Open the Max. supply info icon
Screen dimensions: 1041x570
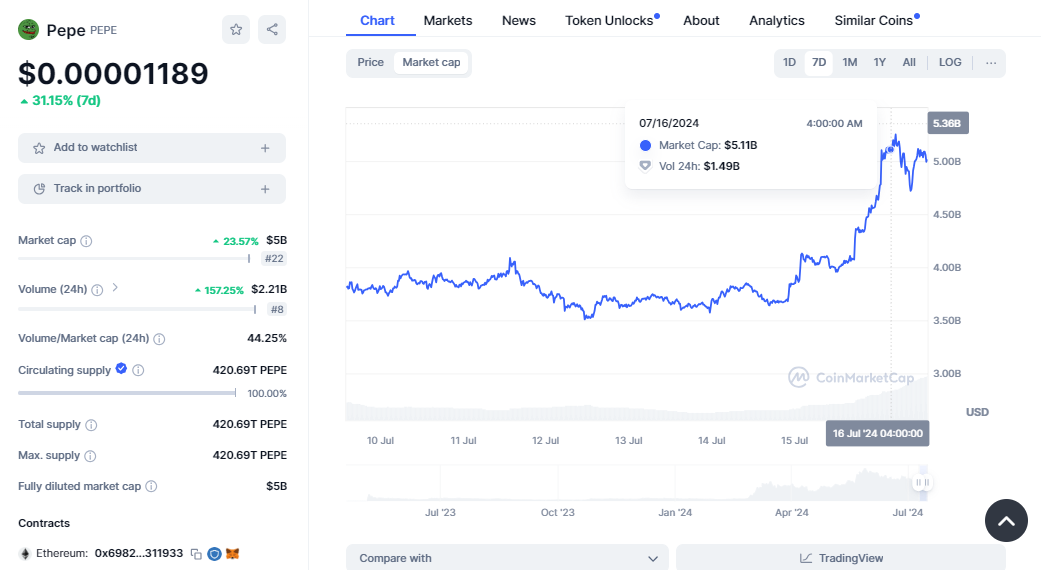pos(90,456)
